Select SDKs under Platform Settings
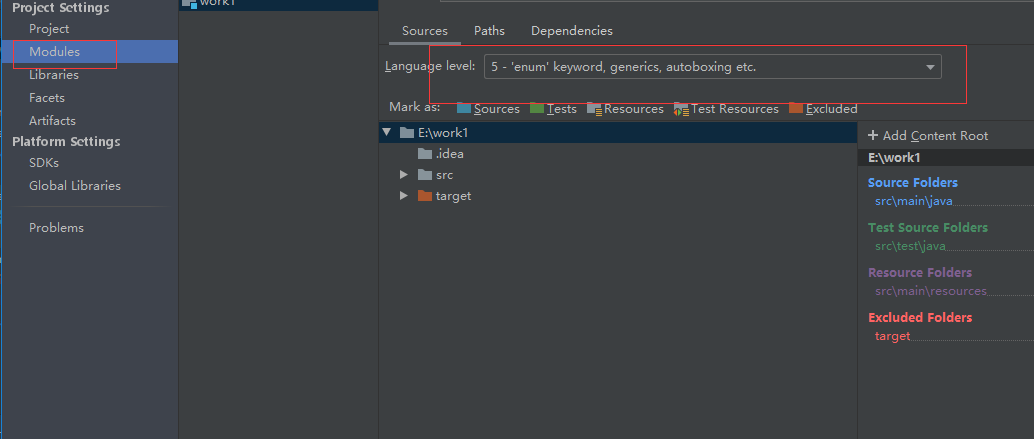 44,163
